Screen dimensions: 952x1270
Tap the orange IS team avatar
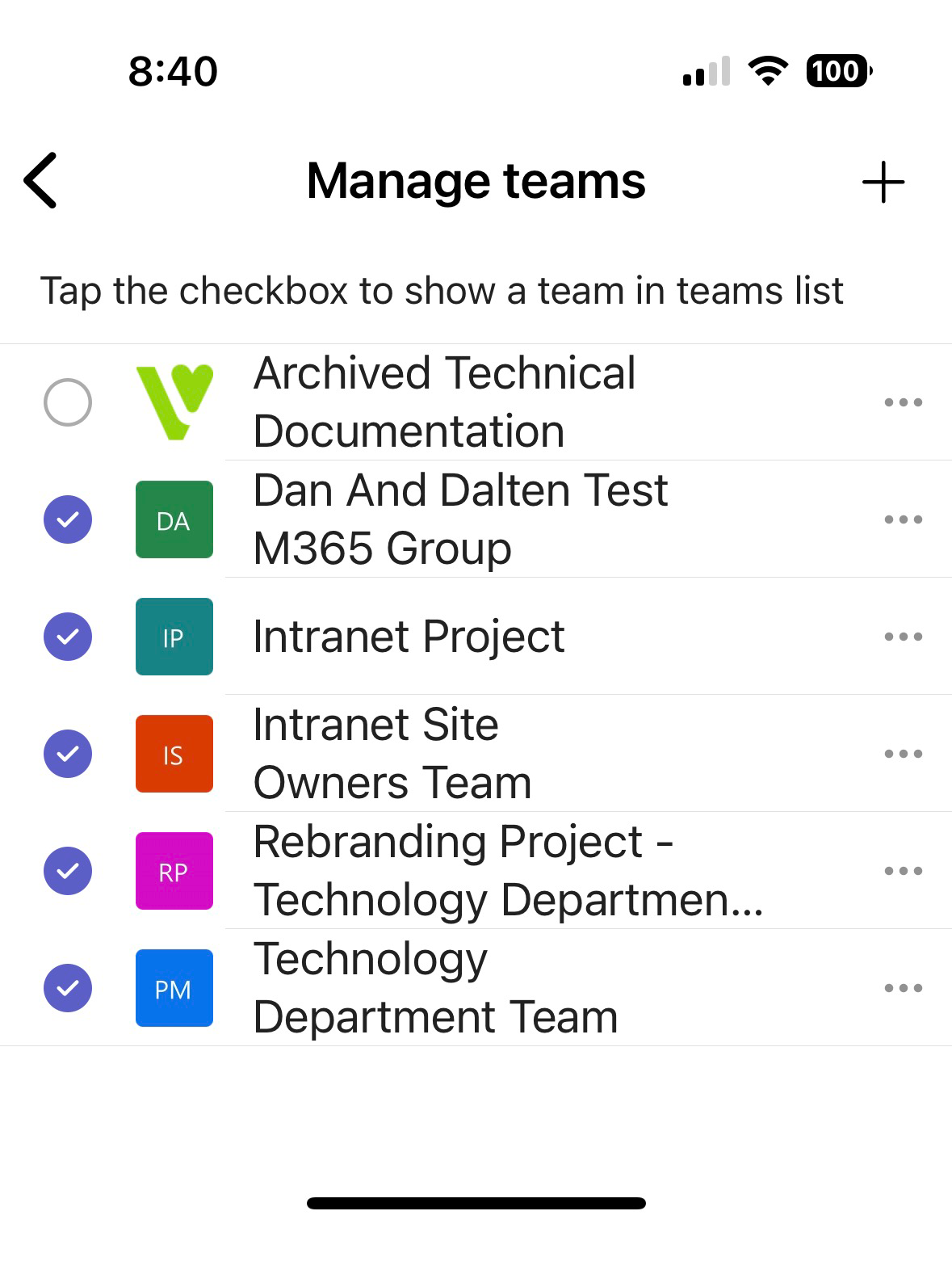174,754
